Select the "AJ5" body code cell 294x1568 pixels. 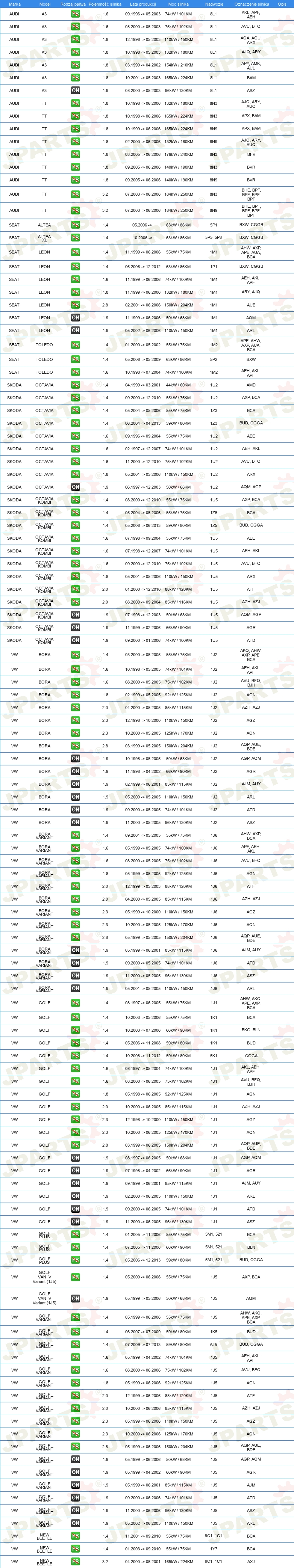(x=214, y=1345)
